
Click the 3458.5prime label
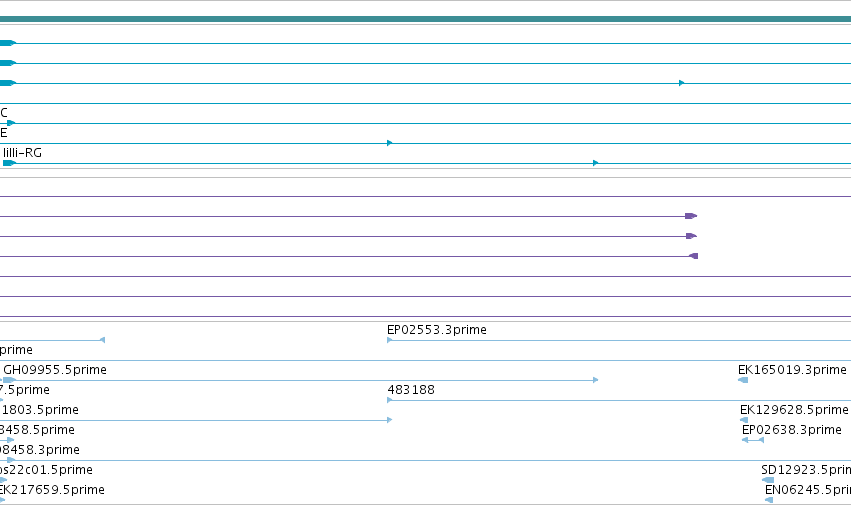tap(37, 430)
